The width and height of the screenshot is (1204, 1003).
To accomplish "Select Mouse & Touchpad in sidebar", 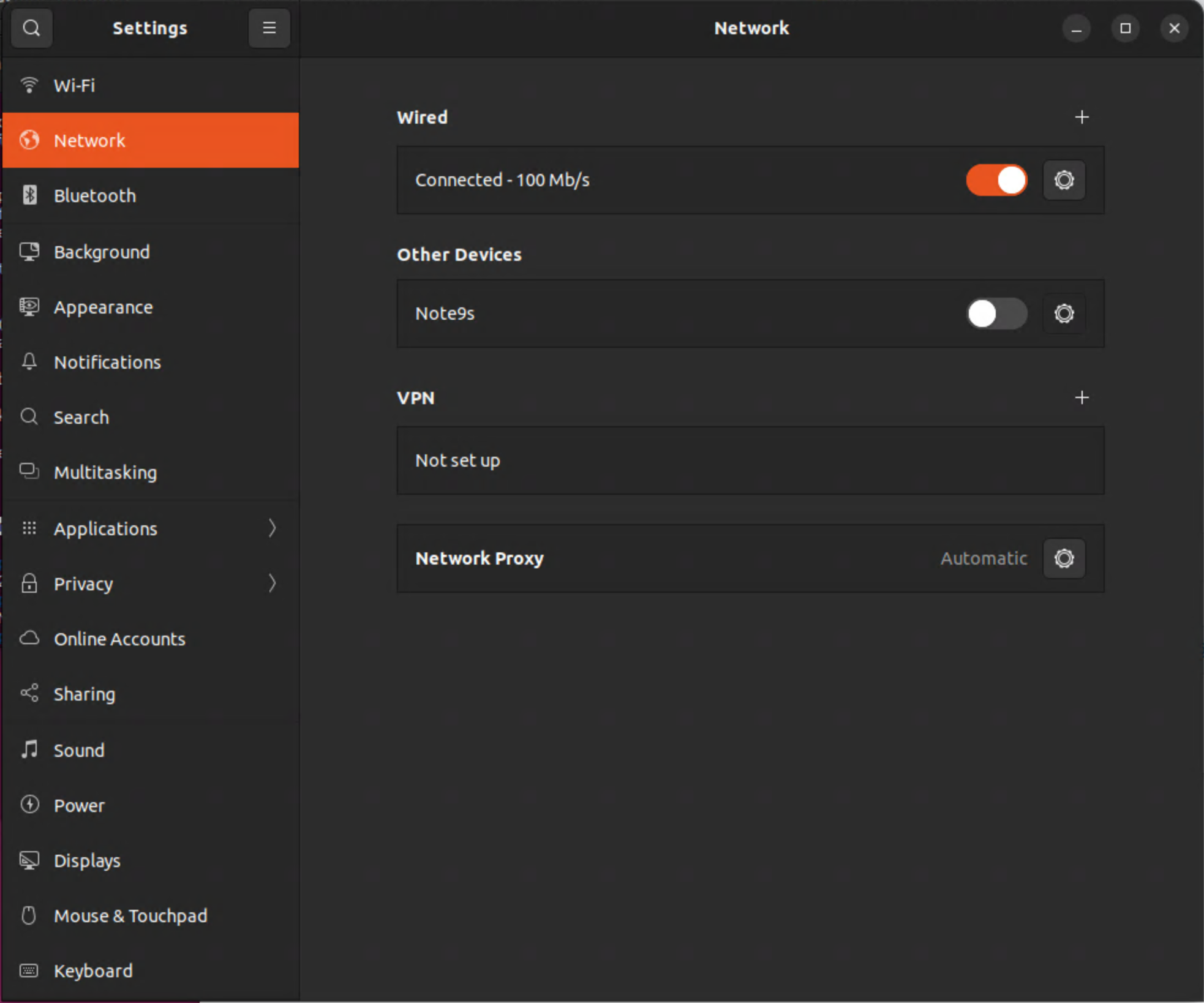I will pyautogui.click(x=130, y=915).
